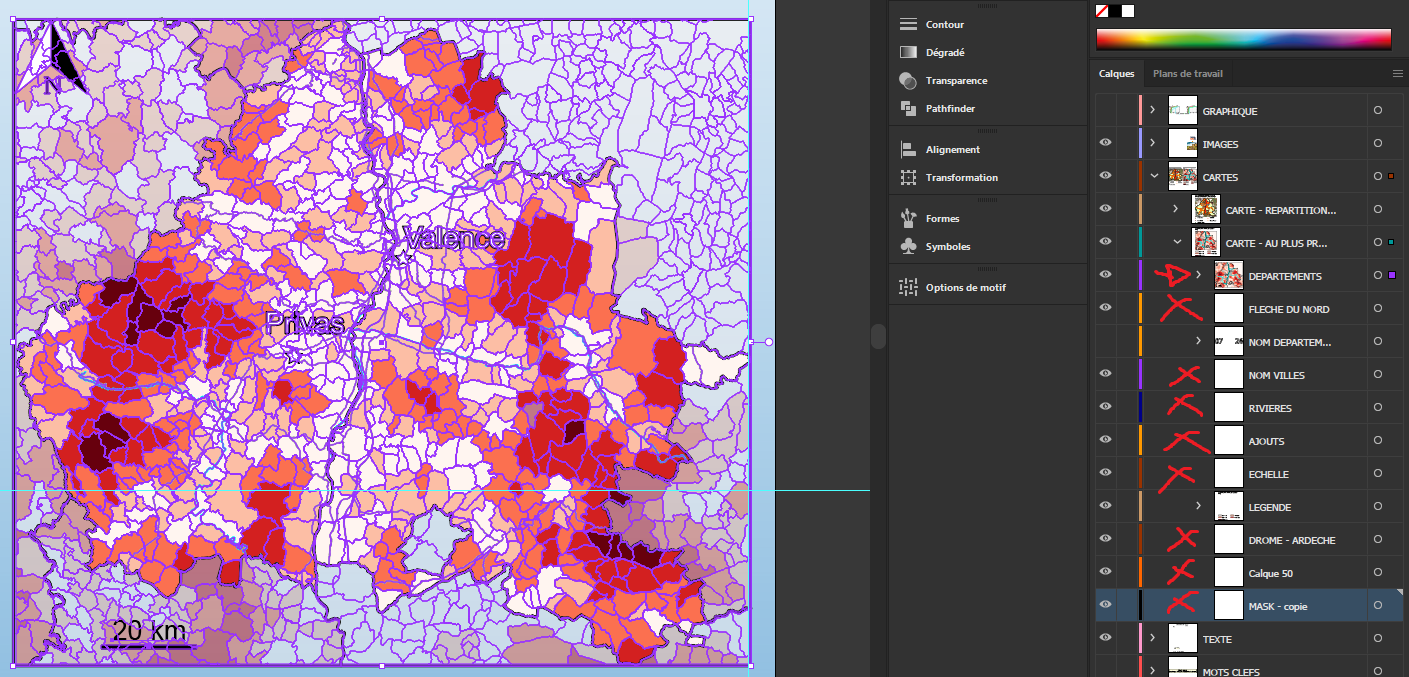Expand the LEGENDE sublayer
The image size is (1409, 677).
click(1199, 506)
